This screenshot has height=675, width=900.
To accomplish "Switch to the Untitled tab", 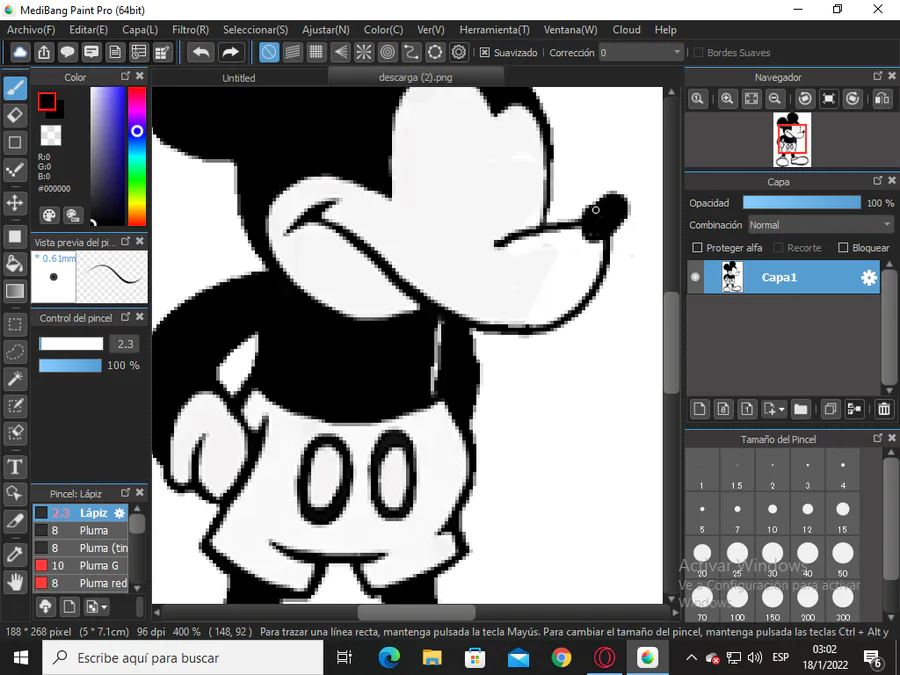I will pyautogui.click(x=239, y=77).
